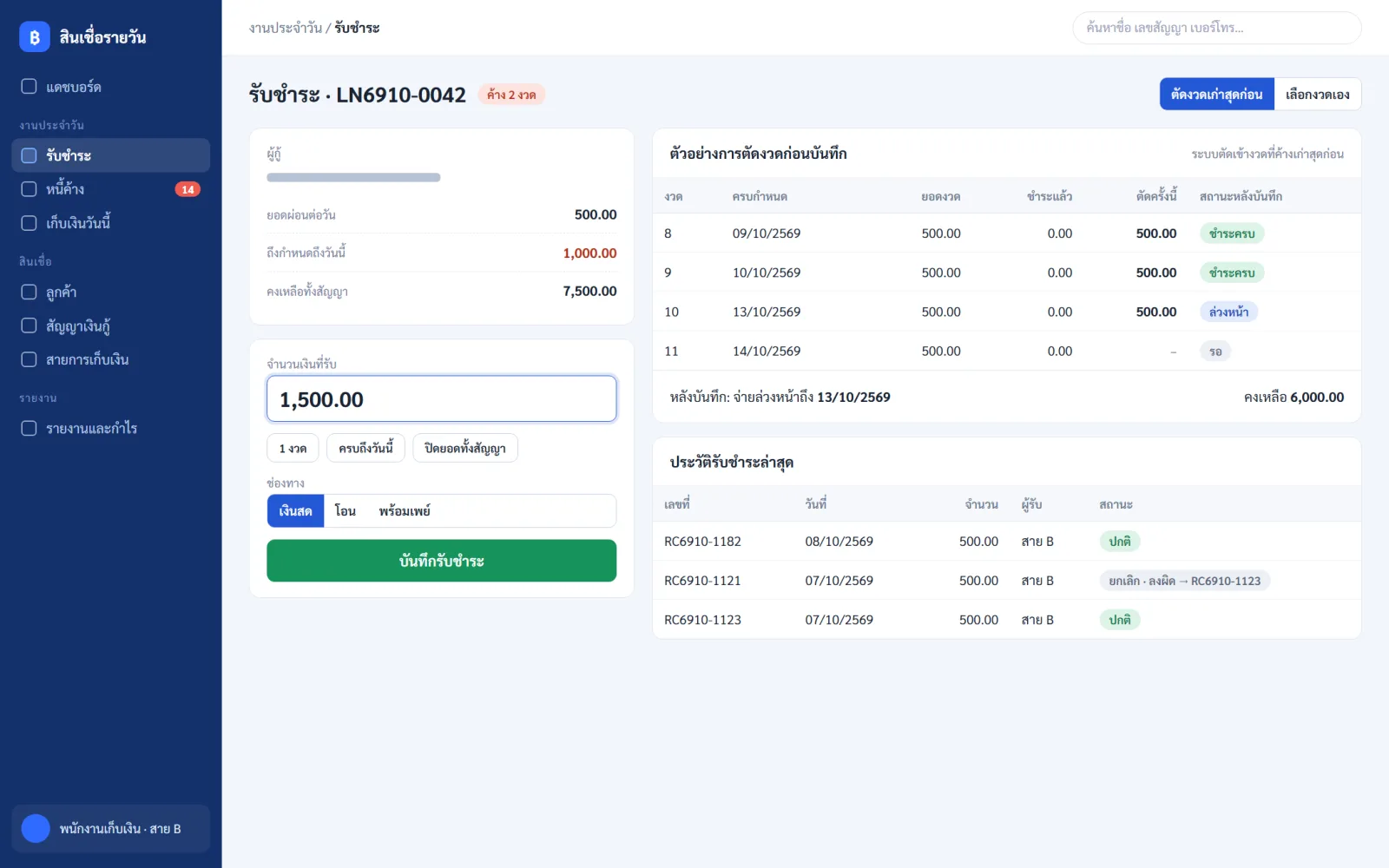1389x868 pixels.
Task: Click บันทึกรับชำระ green button
Action: (x=441, y=561)
